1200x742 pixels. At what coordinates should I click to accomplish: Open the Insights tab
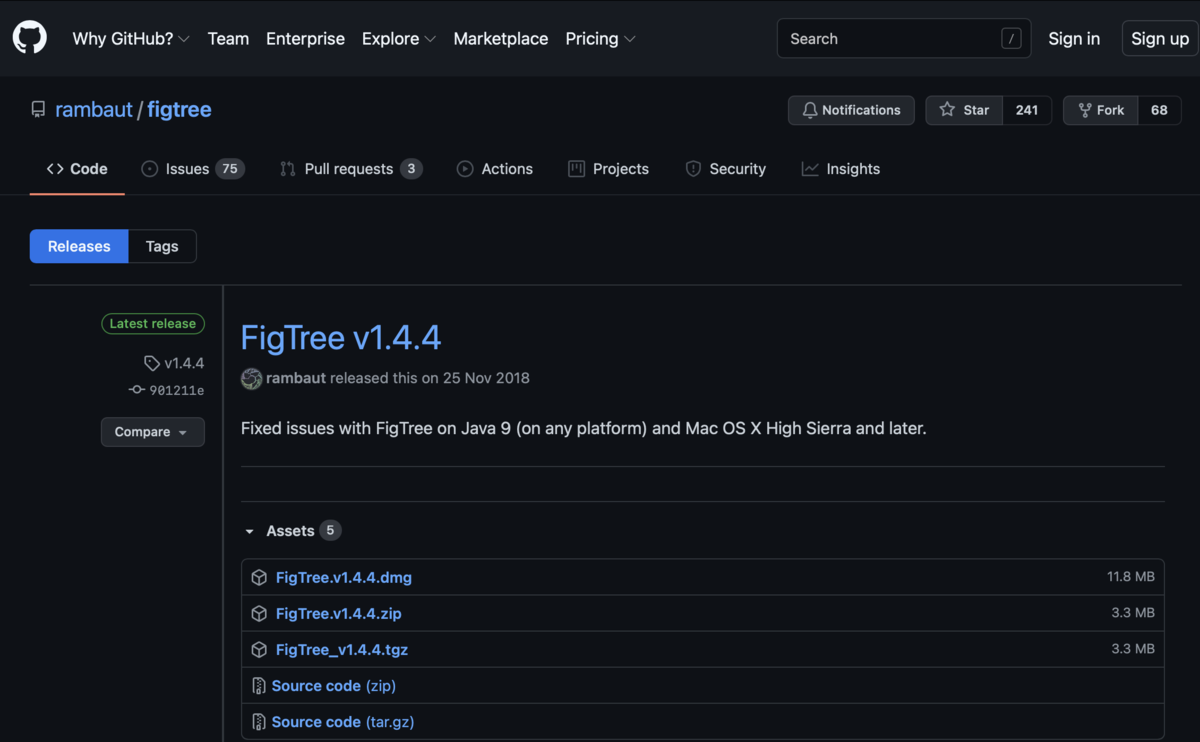point(840,169)
